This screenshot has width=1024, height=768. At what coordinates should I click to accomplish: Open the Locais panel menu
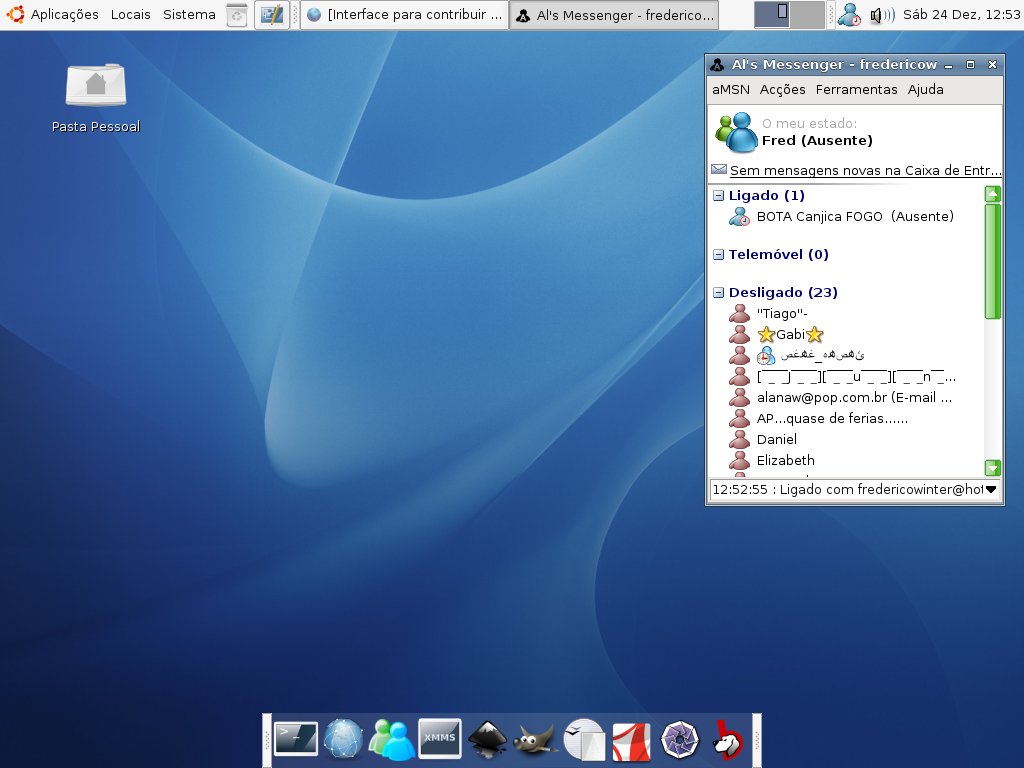coord(131,14)
